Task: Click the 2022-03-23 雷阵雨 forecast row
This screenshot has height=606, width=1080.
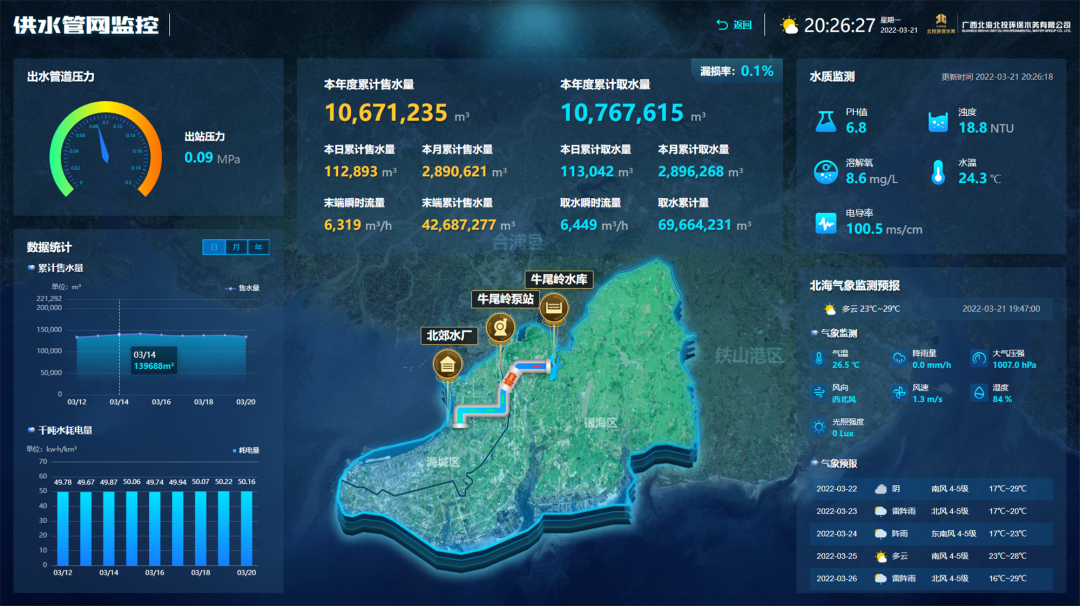Action: (931, 511)
